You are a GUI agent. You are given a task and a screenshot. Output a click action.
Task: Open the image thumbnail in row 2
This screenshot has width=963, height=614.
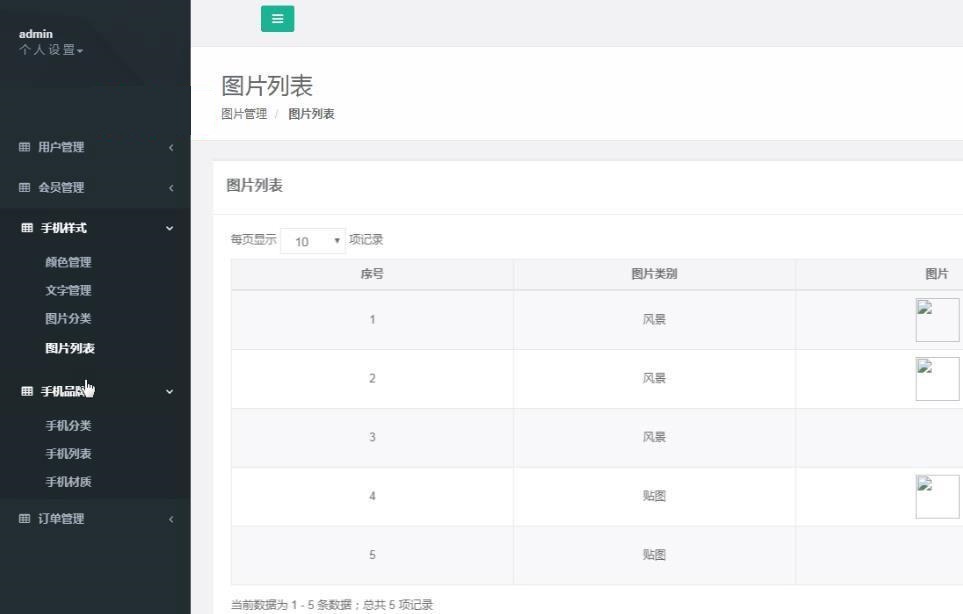tap(936, 379)
